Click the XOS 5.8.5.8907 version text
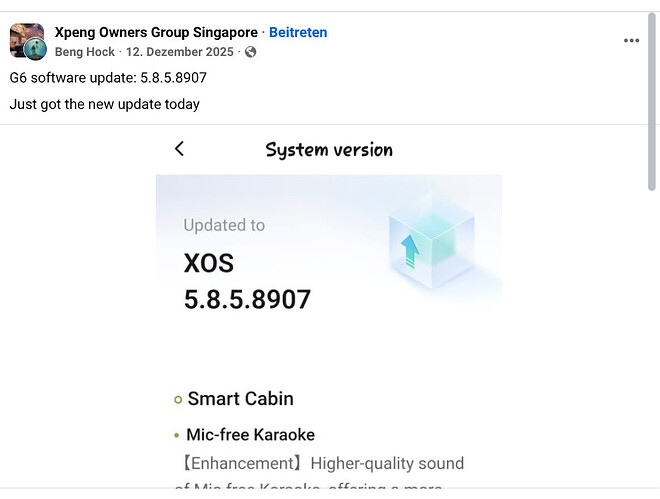 [247, 281]
